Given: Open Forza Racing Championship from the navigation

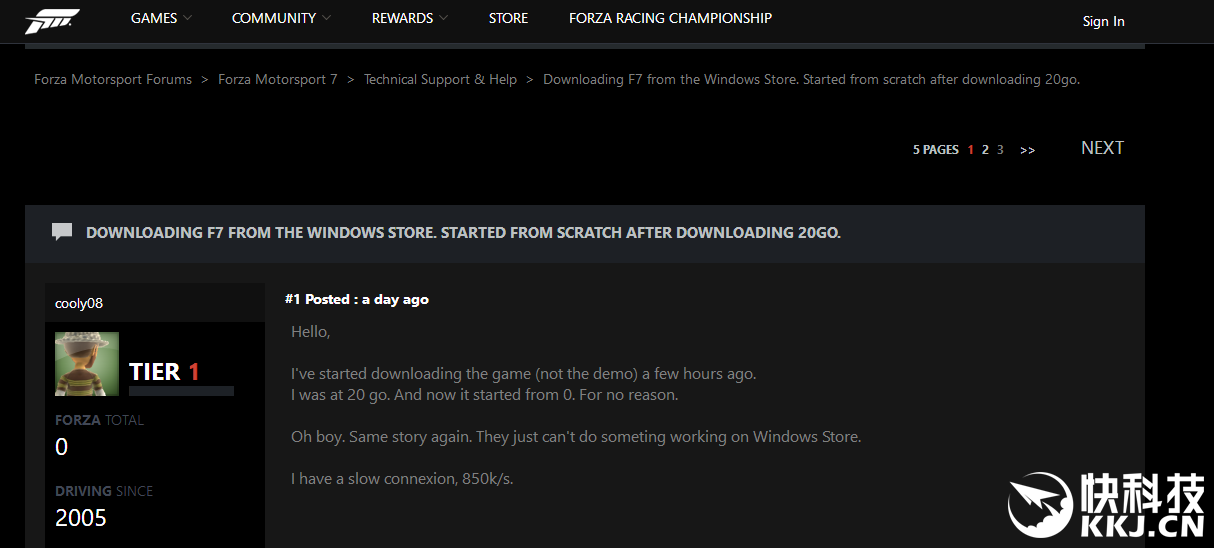Looking at the screenshot, I should [670, 18].
